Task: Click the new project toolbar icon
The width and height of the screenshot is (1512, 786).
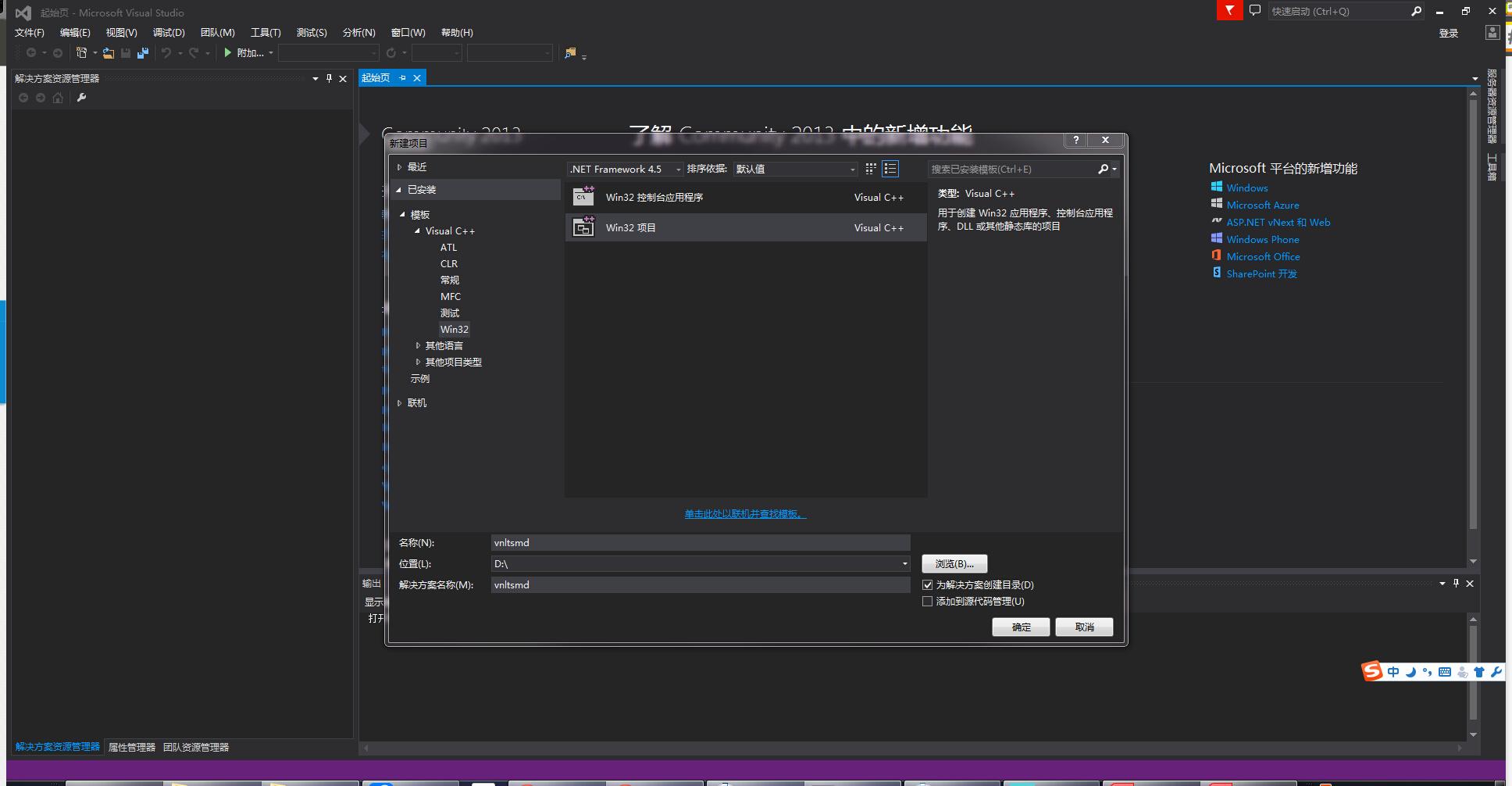Action: pyautogui.click(x=81, y=53)
